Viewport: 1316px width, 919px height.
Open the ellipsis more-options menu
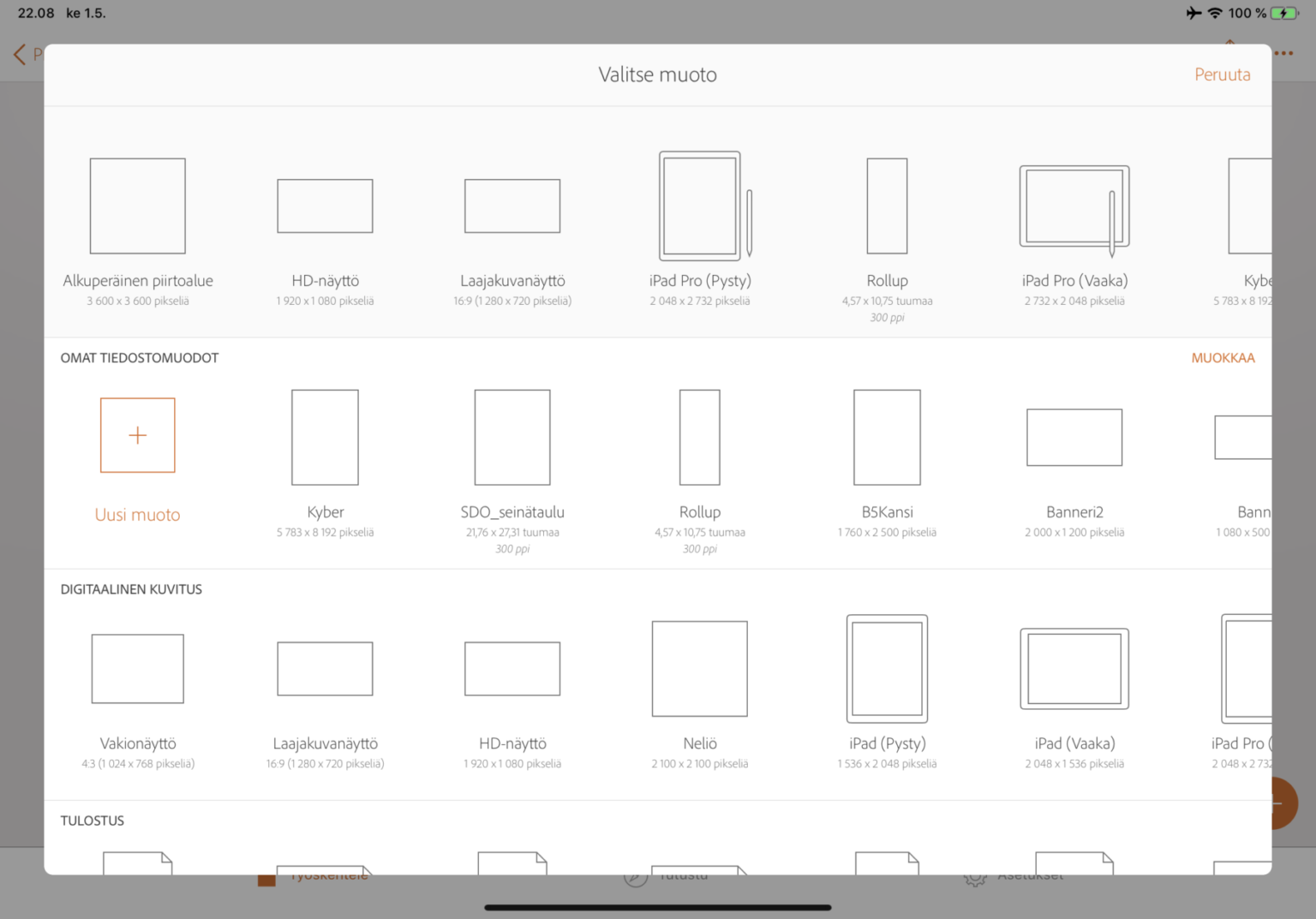pyautogui.click(x=1284, y=53)
